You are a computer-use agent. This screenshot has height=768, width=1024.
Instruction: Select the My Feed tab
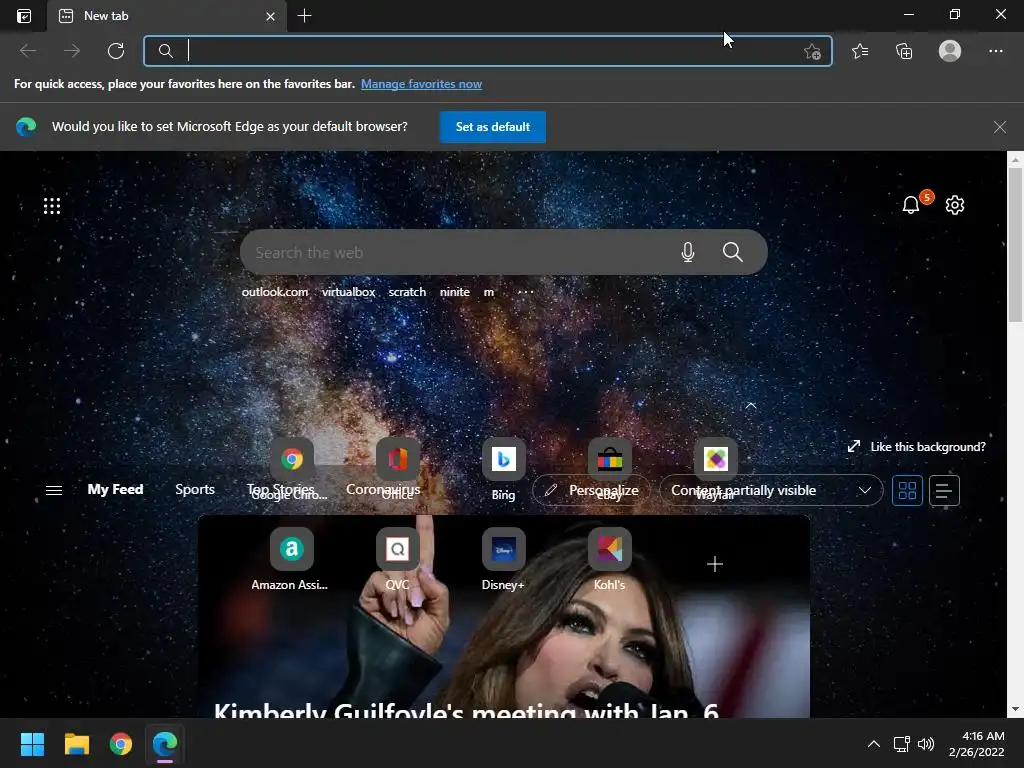coord(116,489)
